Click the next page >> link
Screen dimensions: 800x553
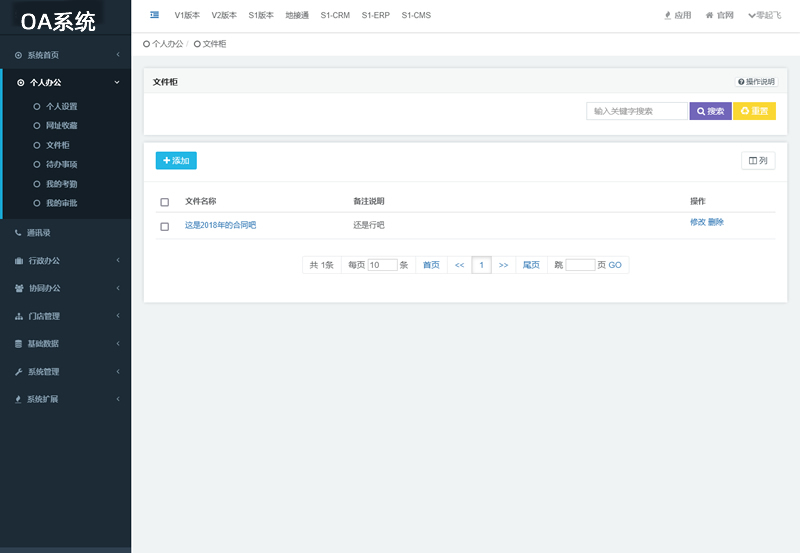click(504, 265)
